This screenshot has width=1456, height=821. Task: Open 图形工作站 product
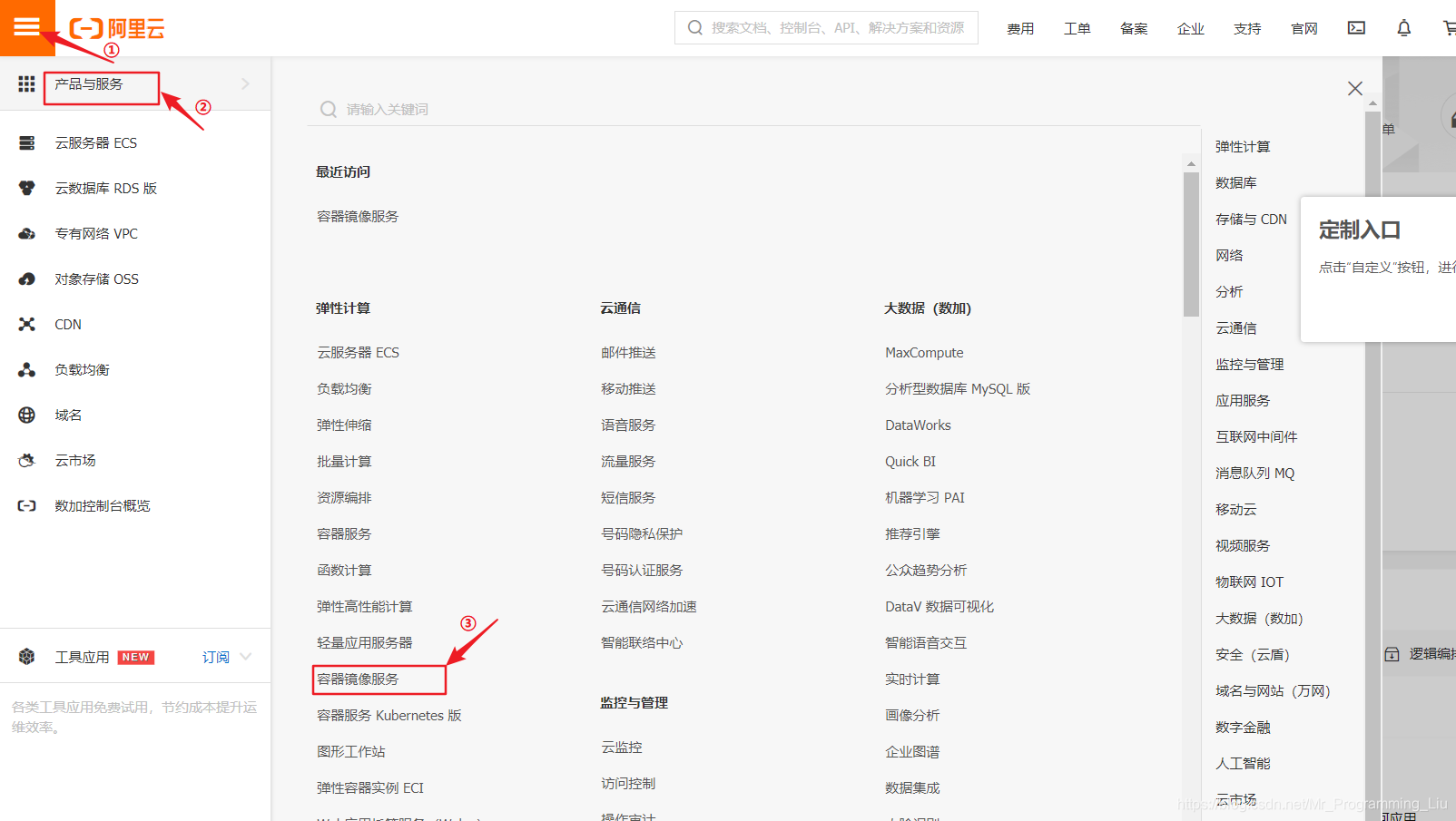click(x=351, y=752)
